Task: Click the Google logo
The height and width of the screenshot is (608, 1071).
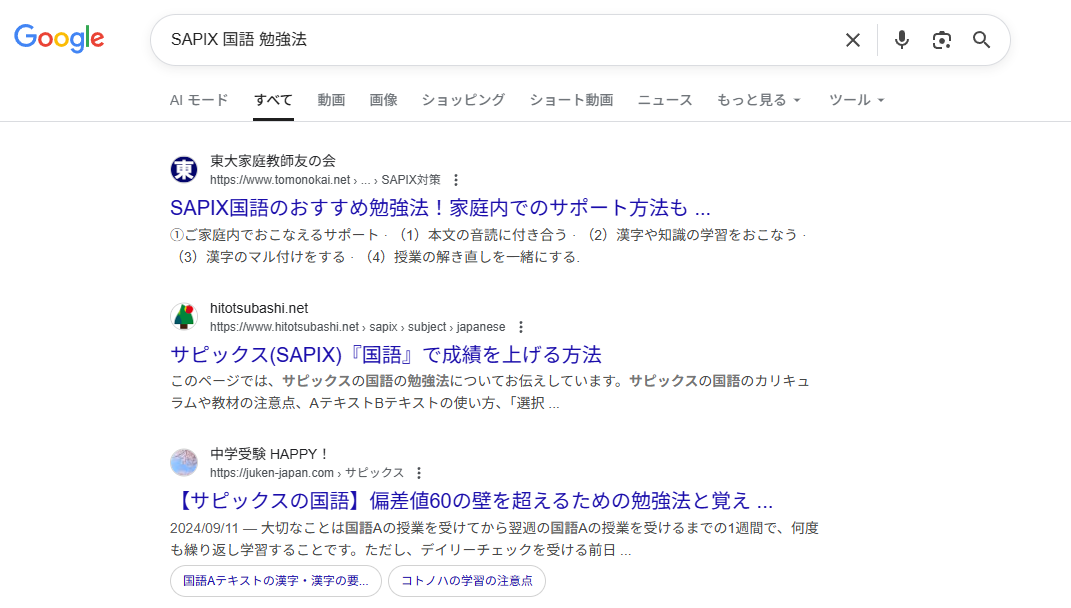Action: click(x=59, y=39)
